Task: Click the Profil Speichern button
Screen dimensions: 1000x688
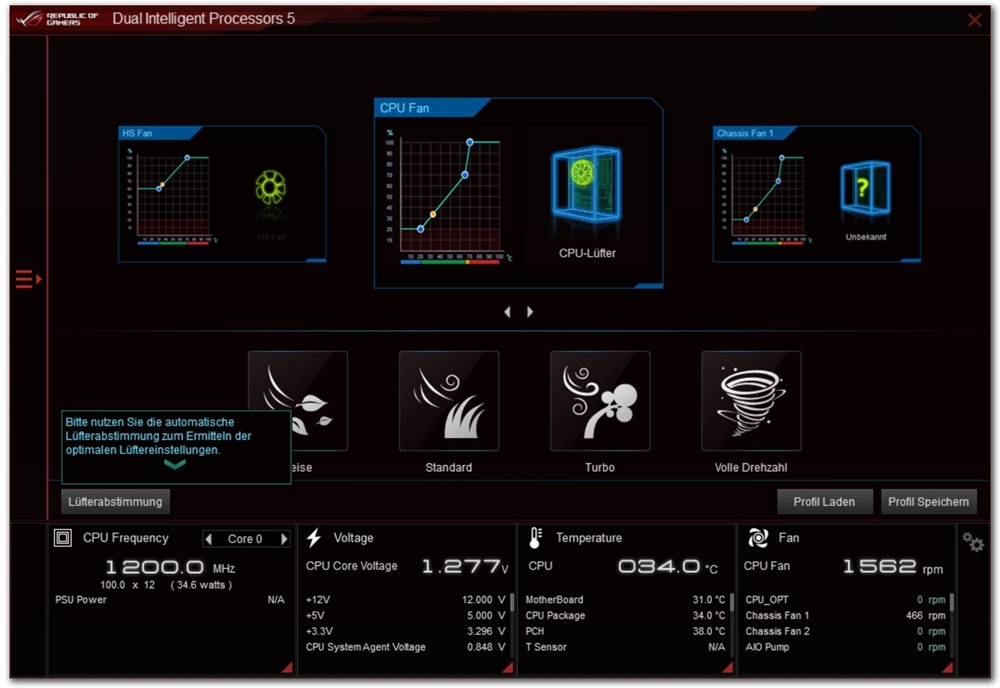Action: pyautogui.click(x=929, y=502)
